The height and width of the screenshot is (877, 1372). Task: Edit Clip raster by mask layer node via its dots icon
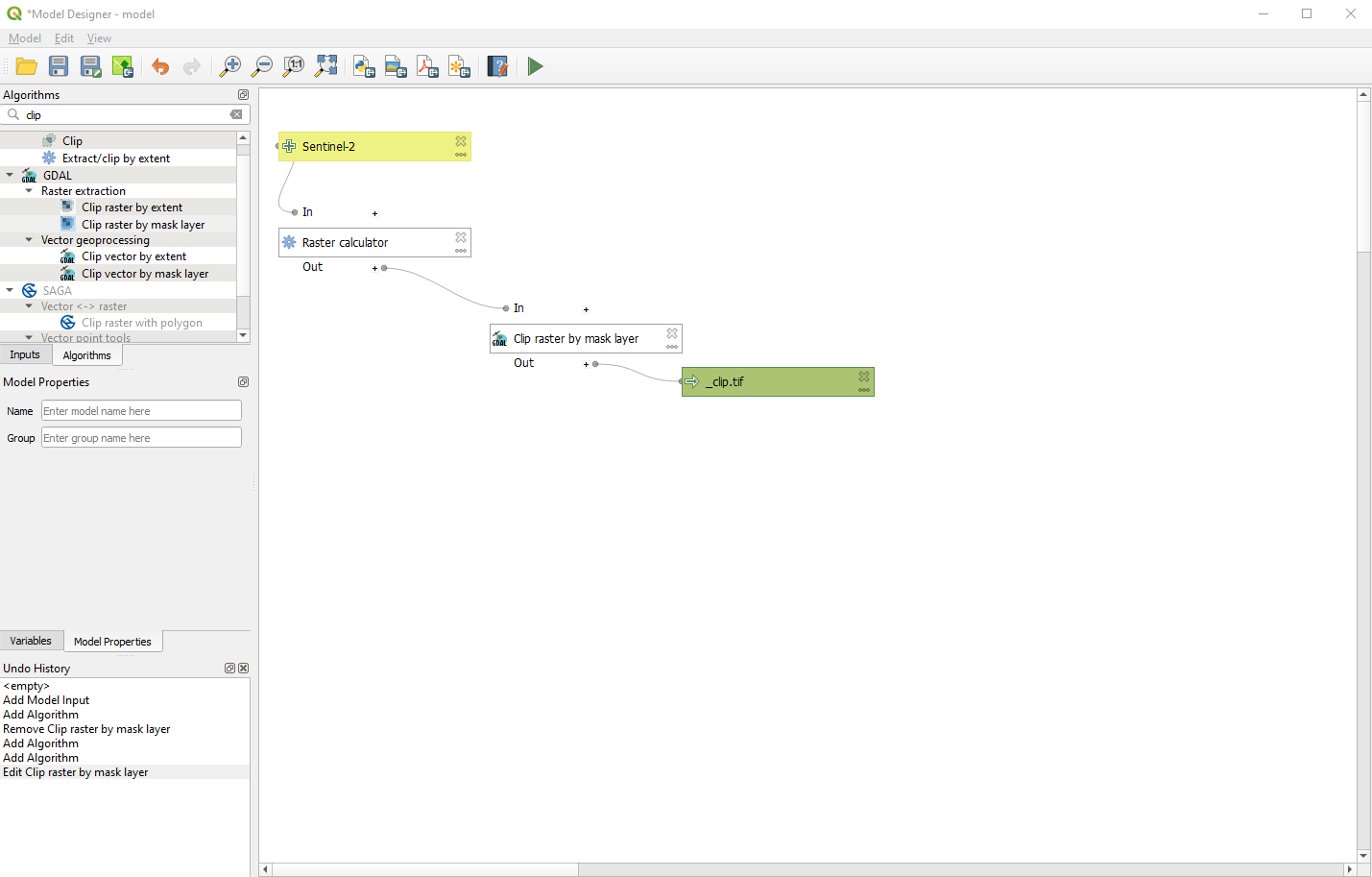pos(672,347)
